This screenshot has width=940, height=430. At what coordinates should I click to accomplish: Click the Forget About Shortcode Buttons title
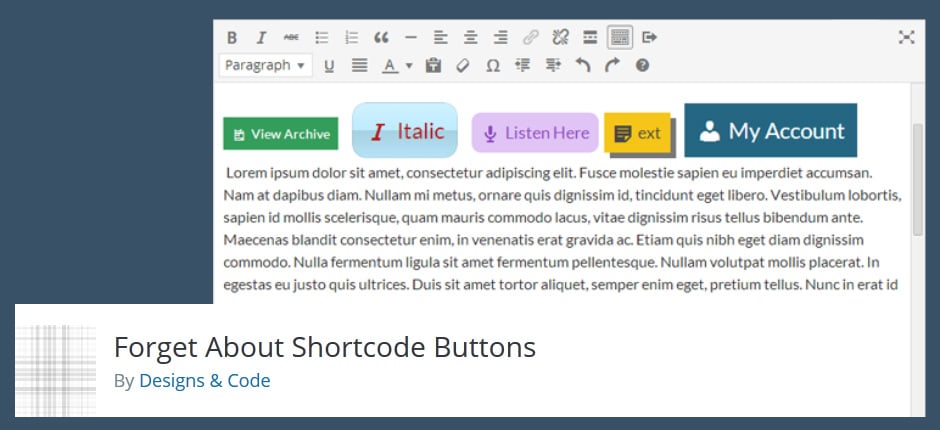[x=324, y=347]
